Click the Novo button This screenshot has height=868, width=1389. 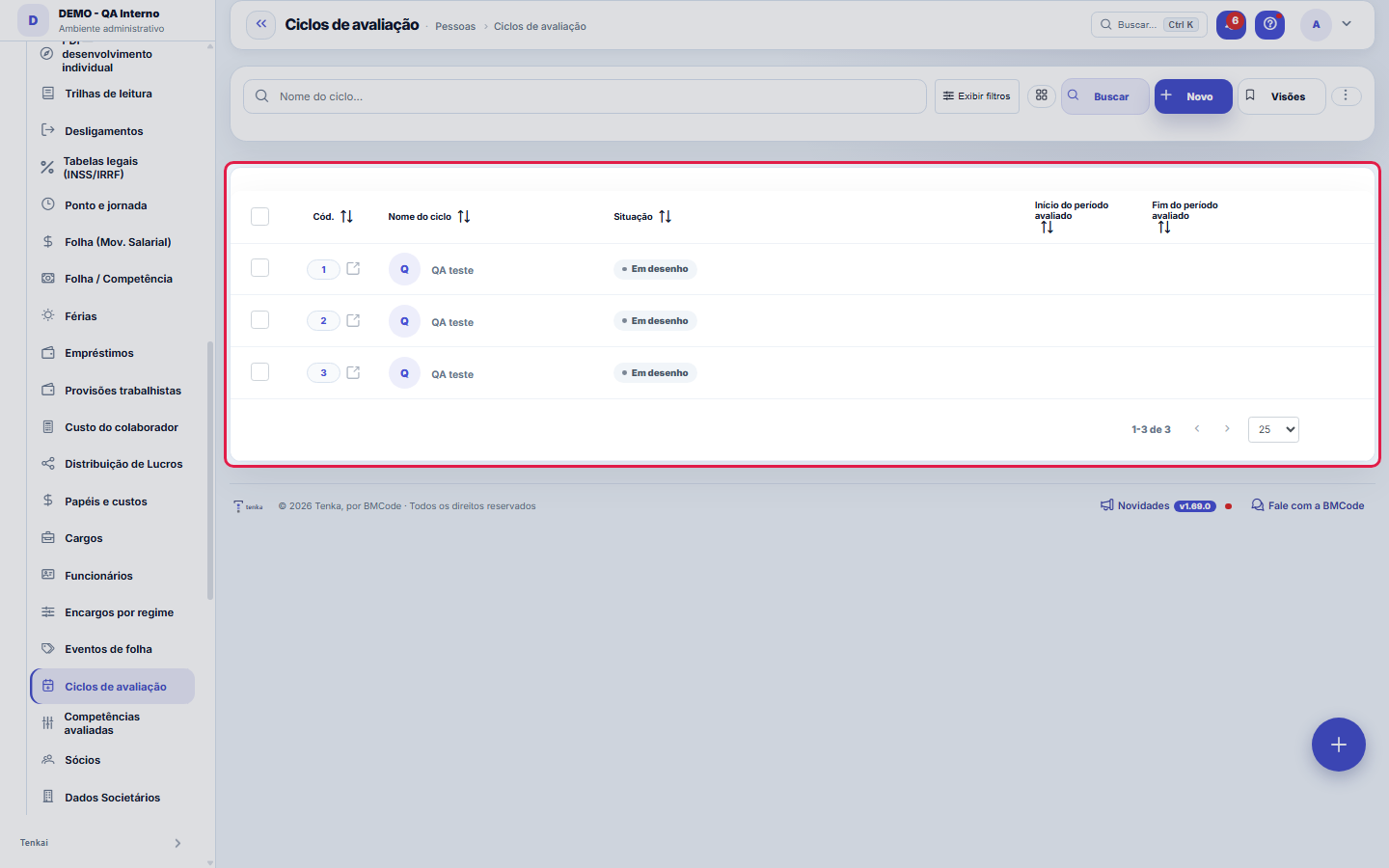click(x=1193, y=96)
